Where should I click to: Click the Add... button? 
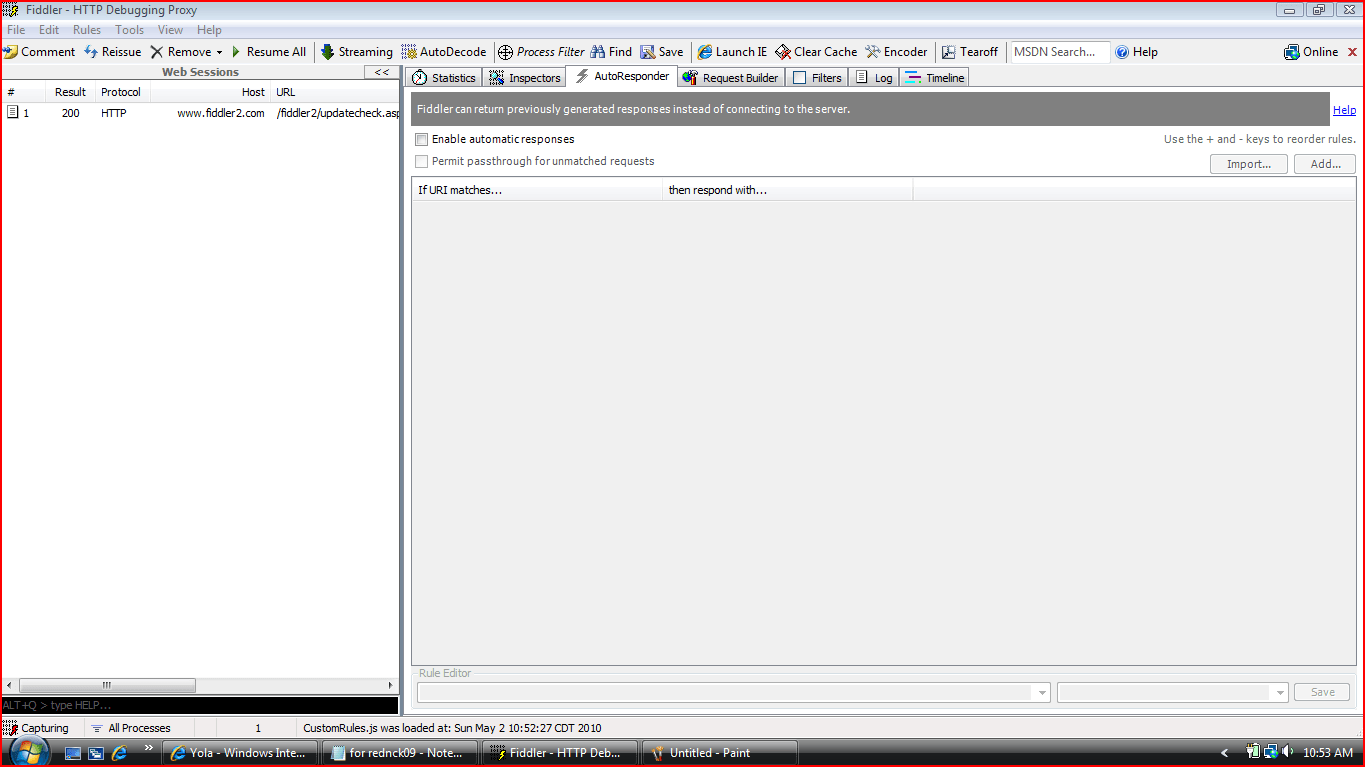(x=1325, y=164)
